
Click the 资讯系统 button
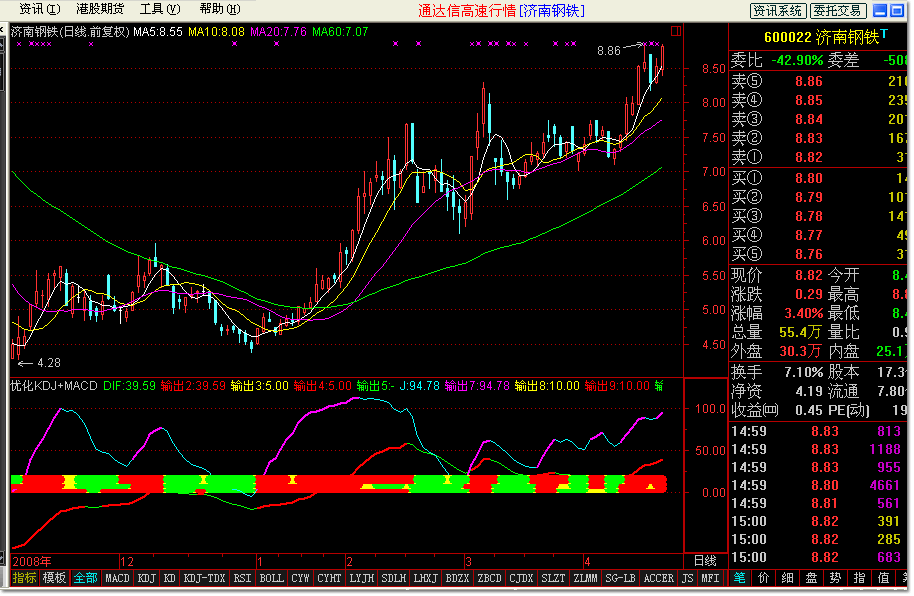tap(778, 10)
